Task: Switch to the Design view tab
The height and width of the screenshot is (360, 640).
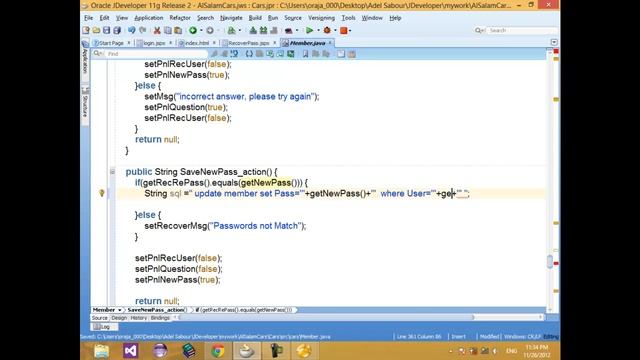Action: 119,318
